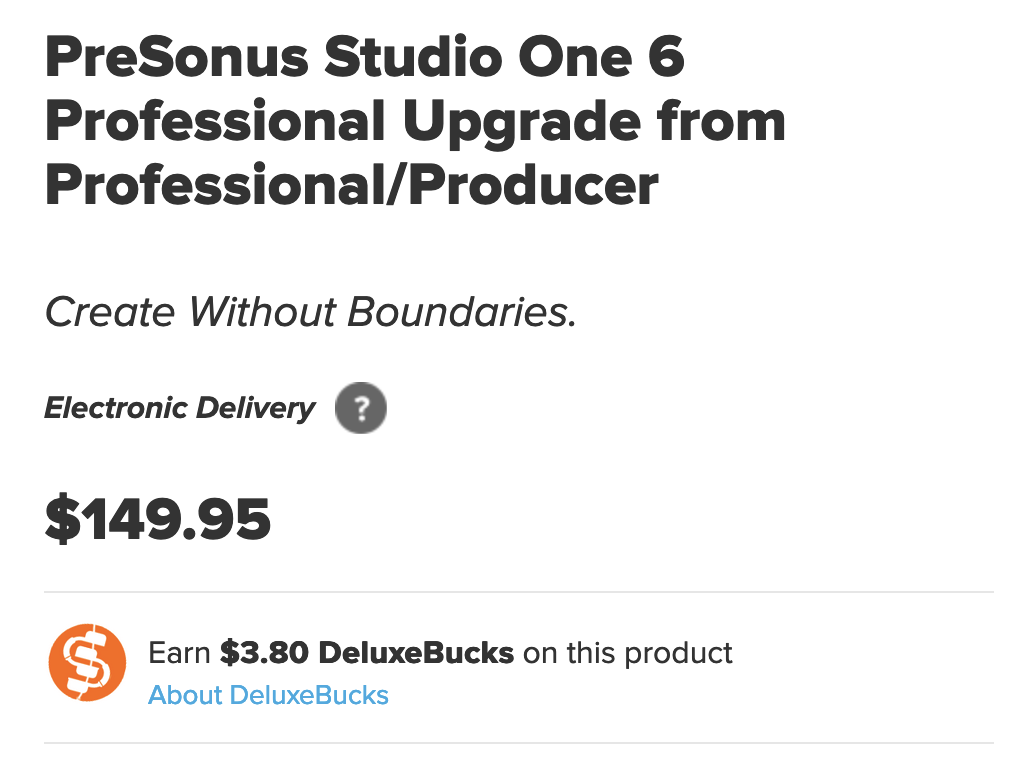Click the Create Without Boundaries tagline
This screenshot has height=766, width=1034.
(x=311, y=313)
